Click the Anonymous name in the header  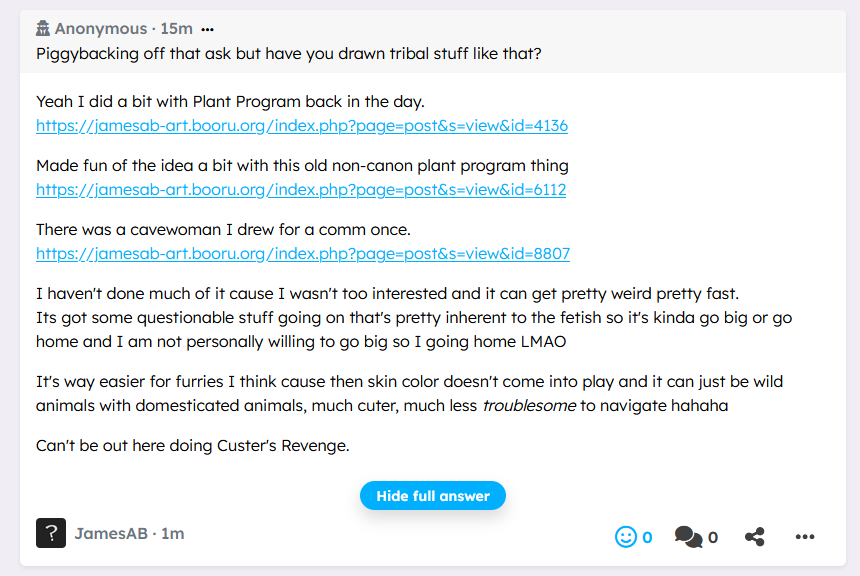(100, 29)
